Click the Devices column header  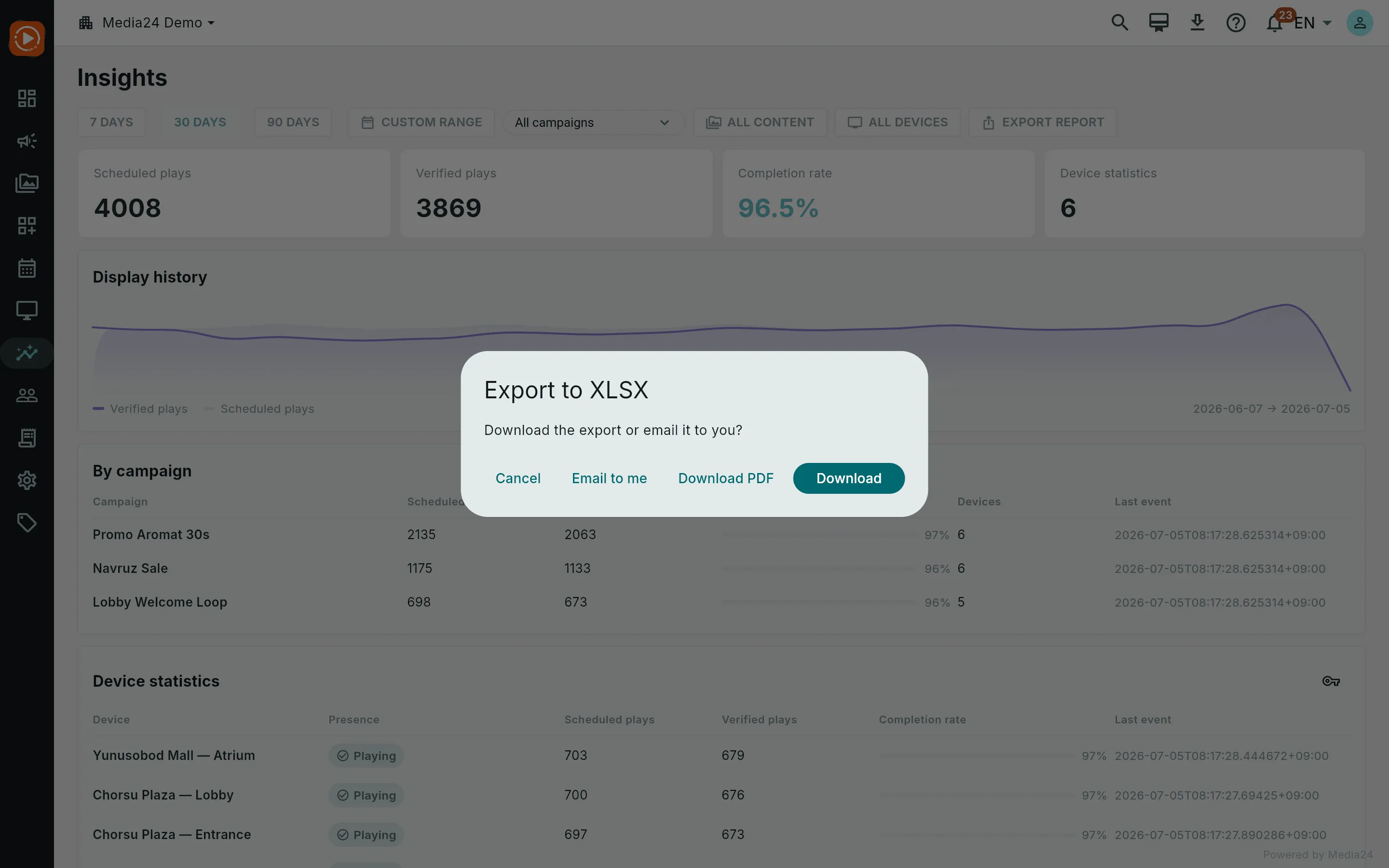(979, 502)
